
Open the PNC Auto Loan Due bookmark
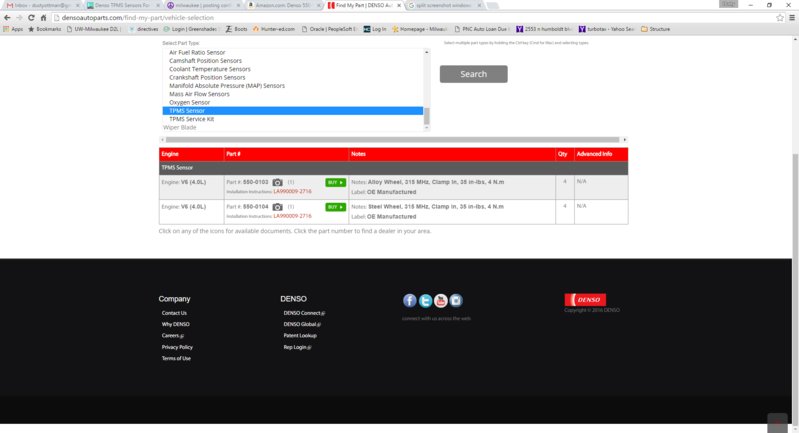[482, 29]
